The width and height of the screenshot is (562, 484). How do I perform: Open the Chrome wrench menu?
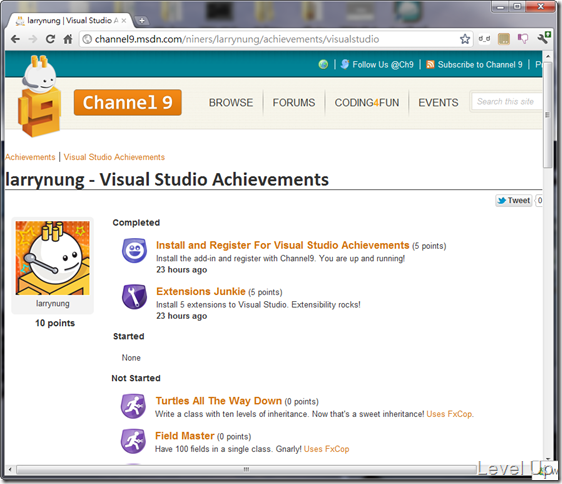pyautogui.click(x=544, y=38)
